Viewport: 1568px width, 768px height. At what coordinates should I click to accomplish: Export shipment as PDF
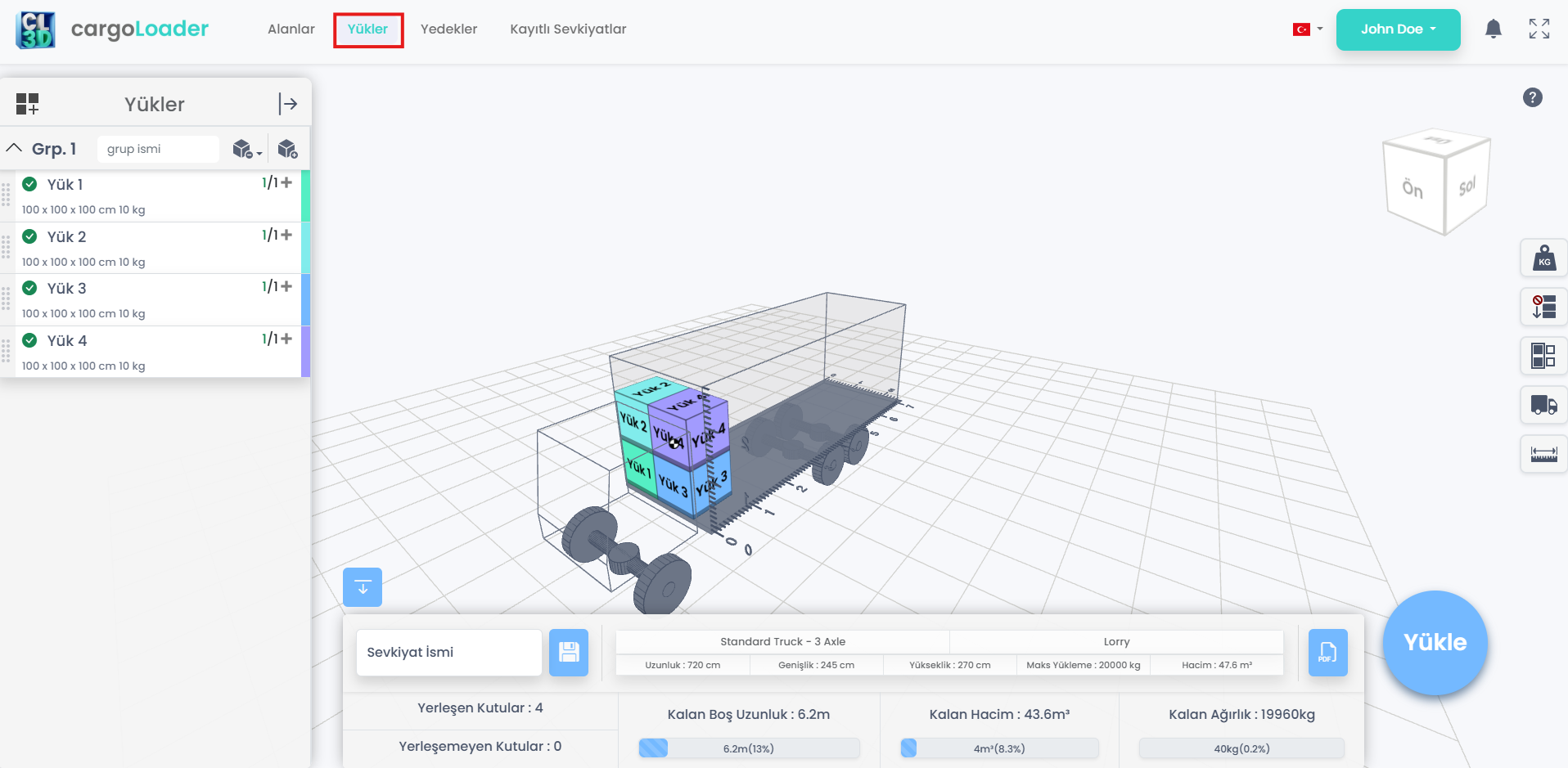[1327, 653]
